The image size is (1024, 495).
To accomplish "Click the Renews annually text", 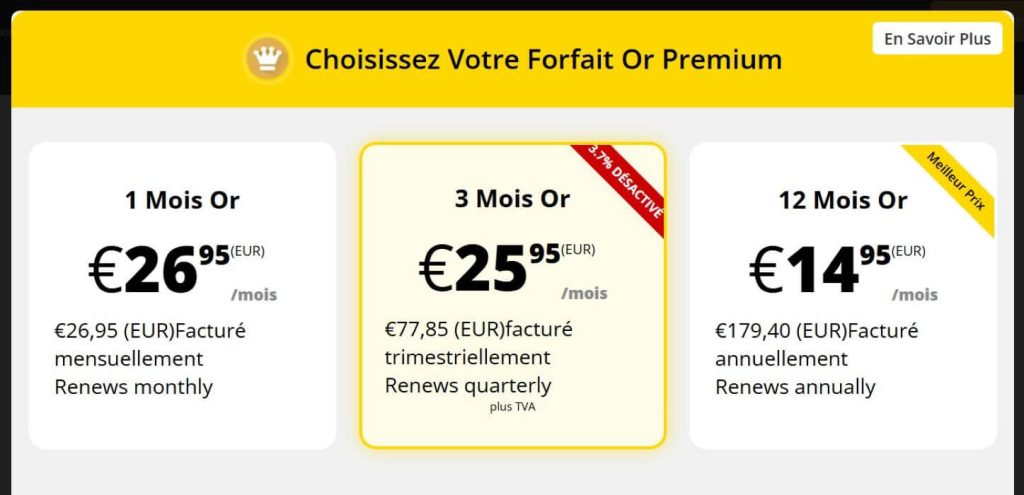I will [795, 387].
